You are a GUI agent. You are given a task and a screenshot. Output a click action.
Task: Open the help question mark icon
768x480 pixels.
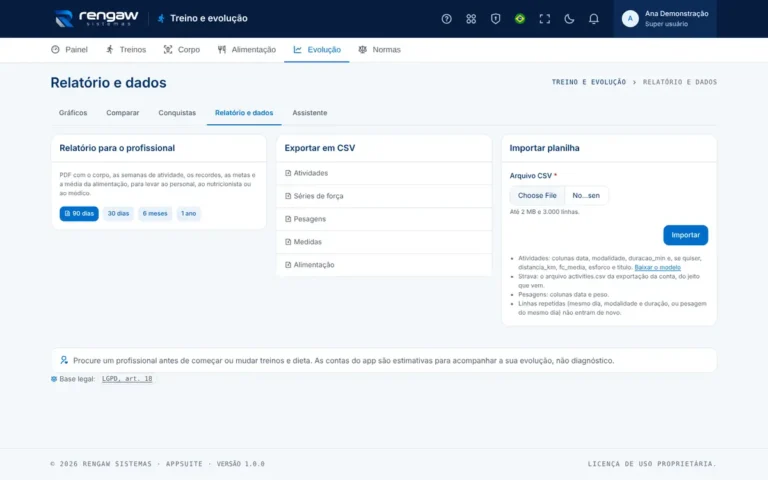click(x=446, y=19)
